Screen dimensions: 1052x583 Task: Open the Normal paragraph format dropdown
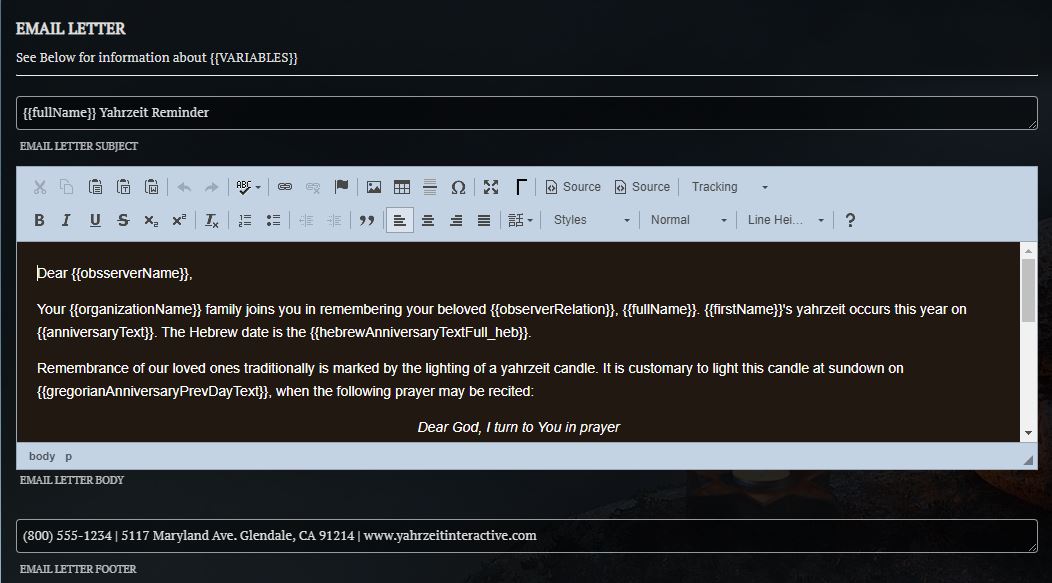pyautogui.click(x=688, y=220)
